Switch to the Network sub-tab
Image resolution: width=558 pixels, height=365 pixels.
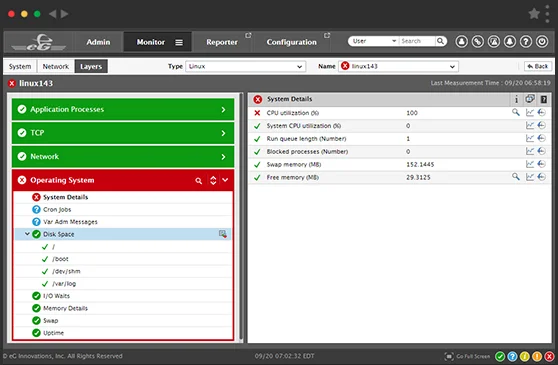tap(56, 67)
